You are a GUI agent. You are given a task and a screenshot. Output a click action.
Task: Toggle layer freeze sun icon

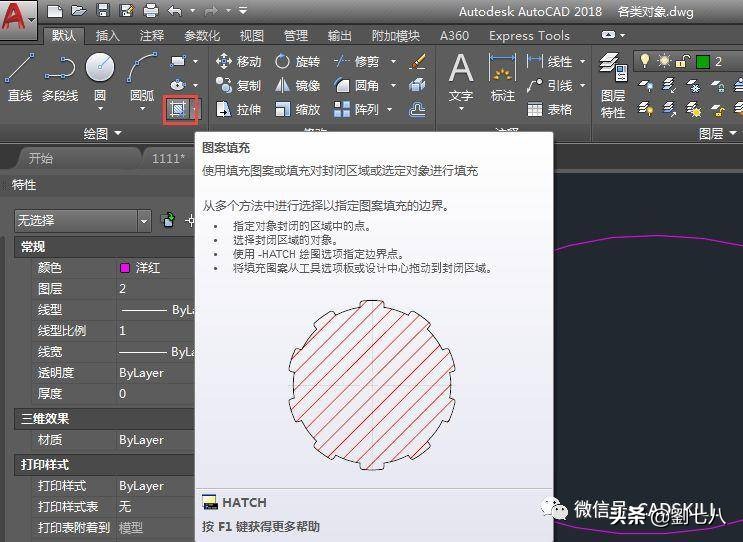(x=664, y=61)
